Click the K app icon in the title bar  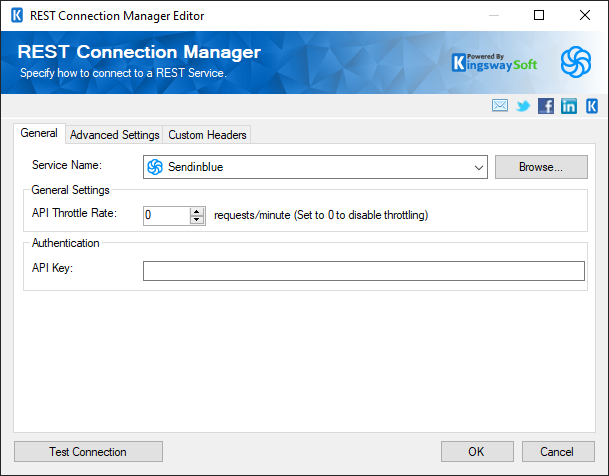coord(17,16)
